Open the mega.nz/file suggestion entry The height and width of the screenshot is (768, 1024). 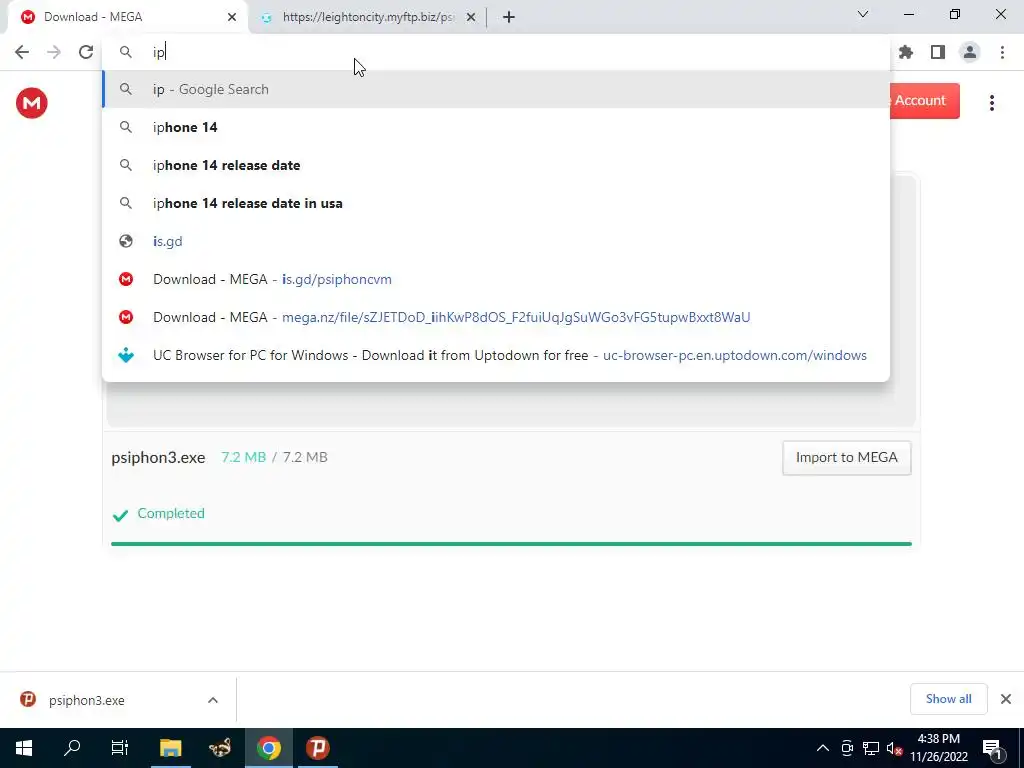[496, 317]
